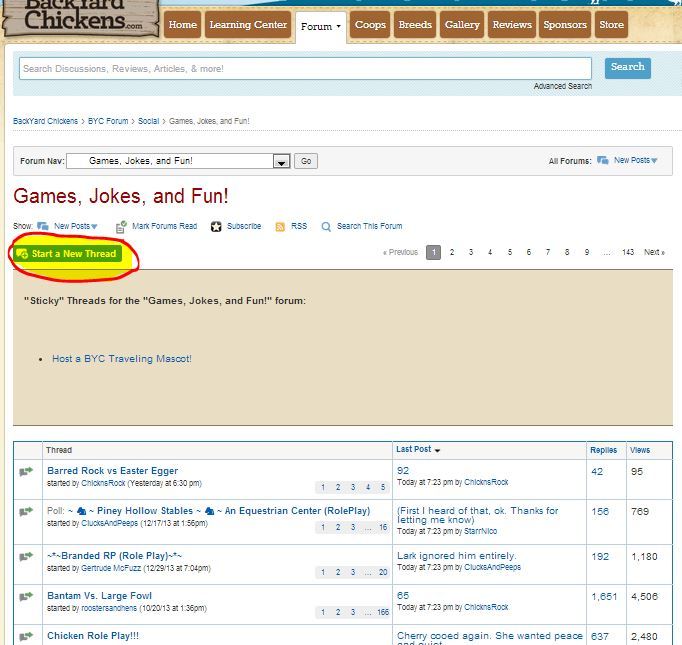Open the last post '92' in Barred Rock thread
Image resolution: width=682 pixels, height=645 pixels.
click(x=403, y=471)
